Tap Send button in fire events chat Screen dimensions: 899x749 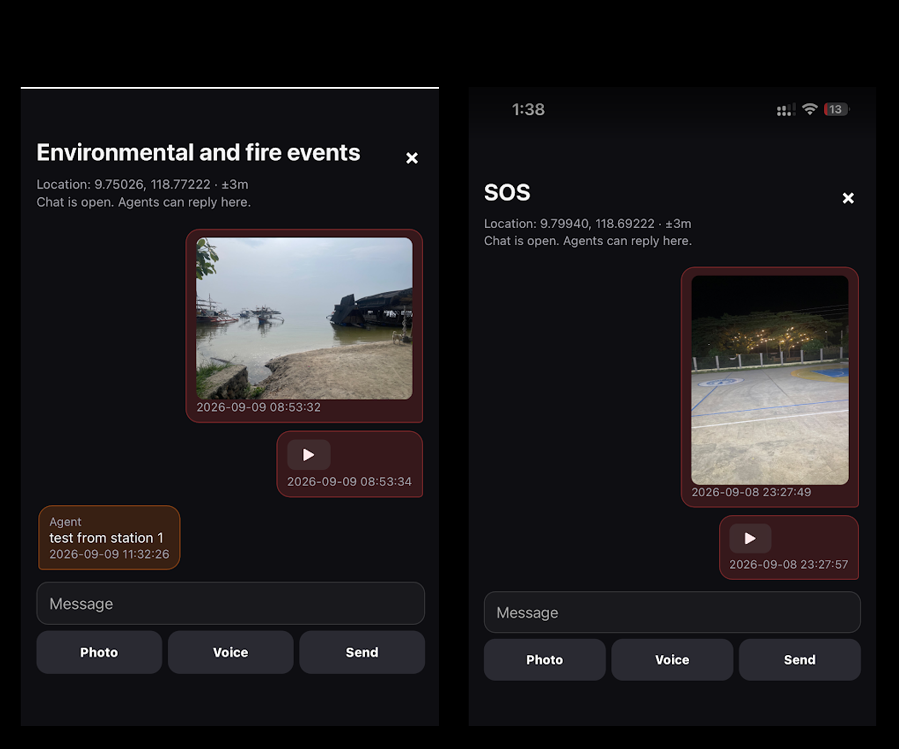pyautogui.click(x=362, y=652)
